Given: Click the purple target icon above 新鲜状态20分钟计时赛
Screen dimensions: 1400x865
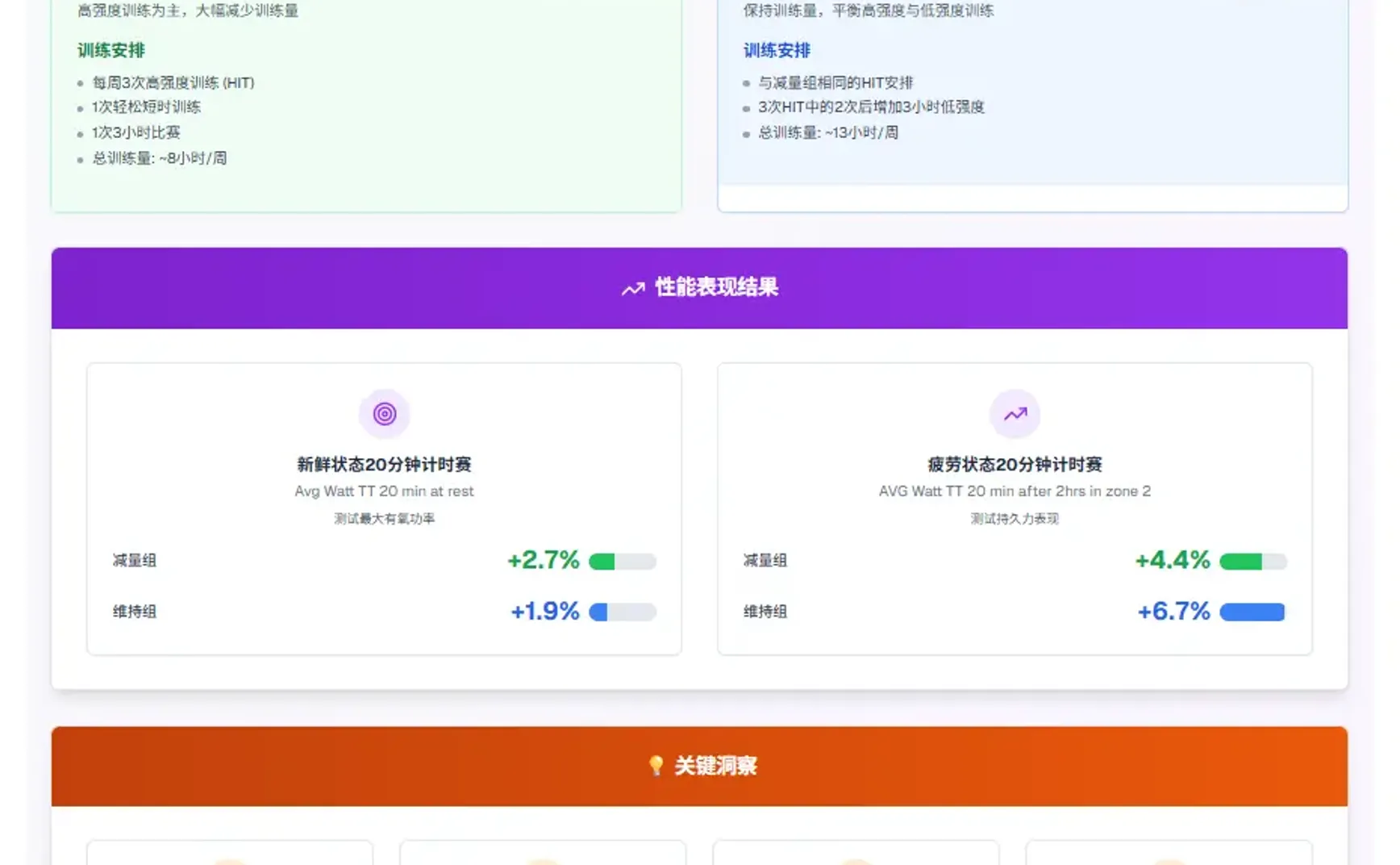Looking at the screenshot, I should click(384, 414).
